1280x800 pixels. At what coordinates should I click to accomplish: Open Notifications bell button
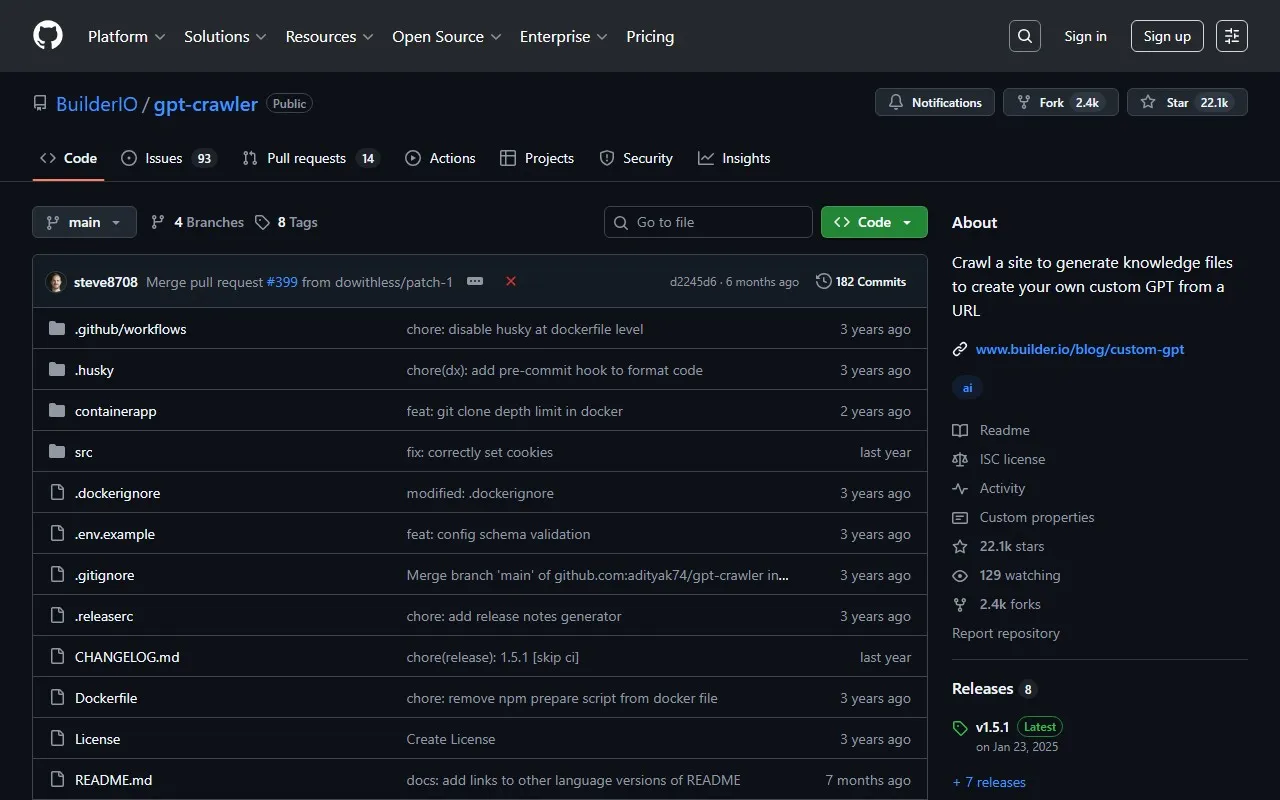tap(935, 103)
